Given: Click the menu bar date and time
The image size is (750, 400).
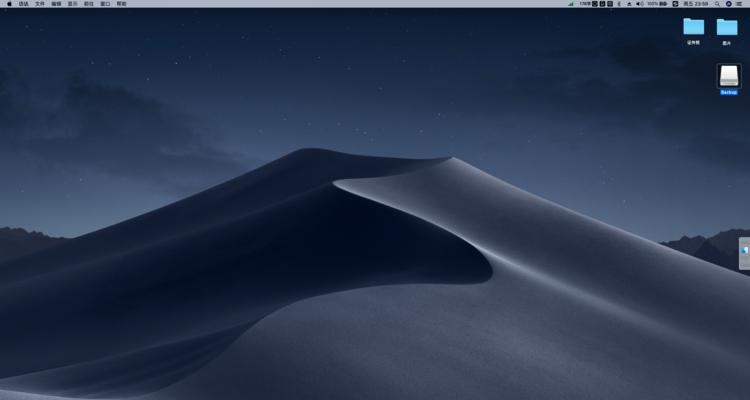Looking at the screenshot, I should (x=695, y=3).
